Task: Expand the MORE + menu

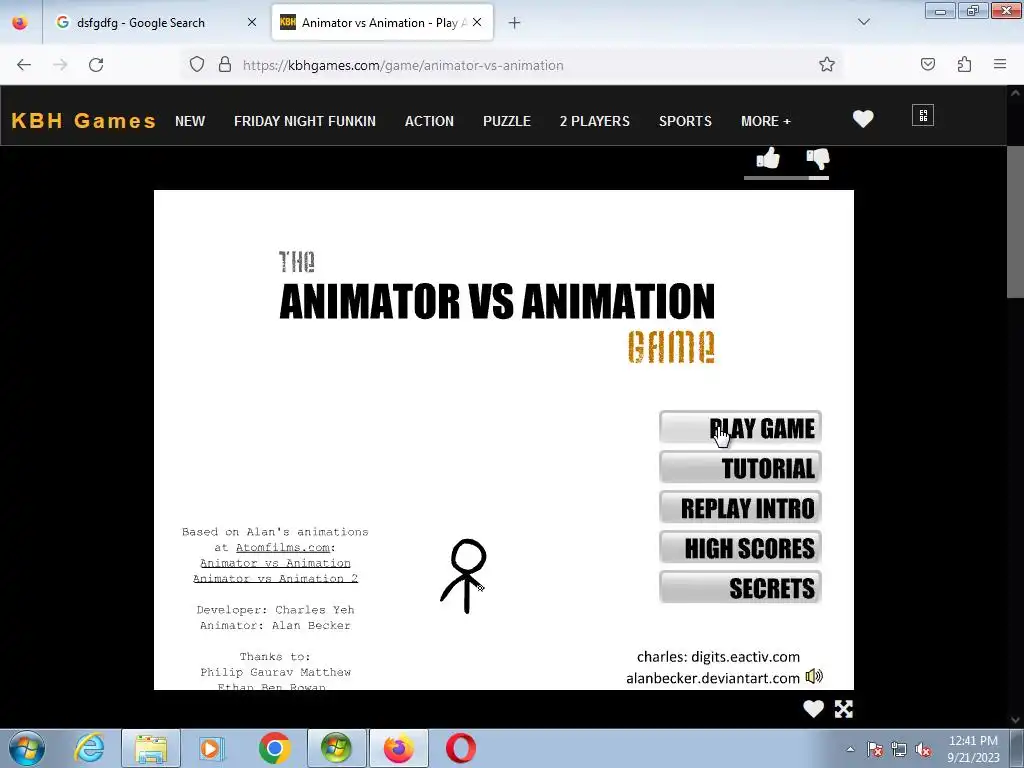Action: 765,121
